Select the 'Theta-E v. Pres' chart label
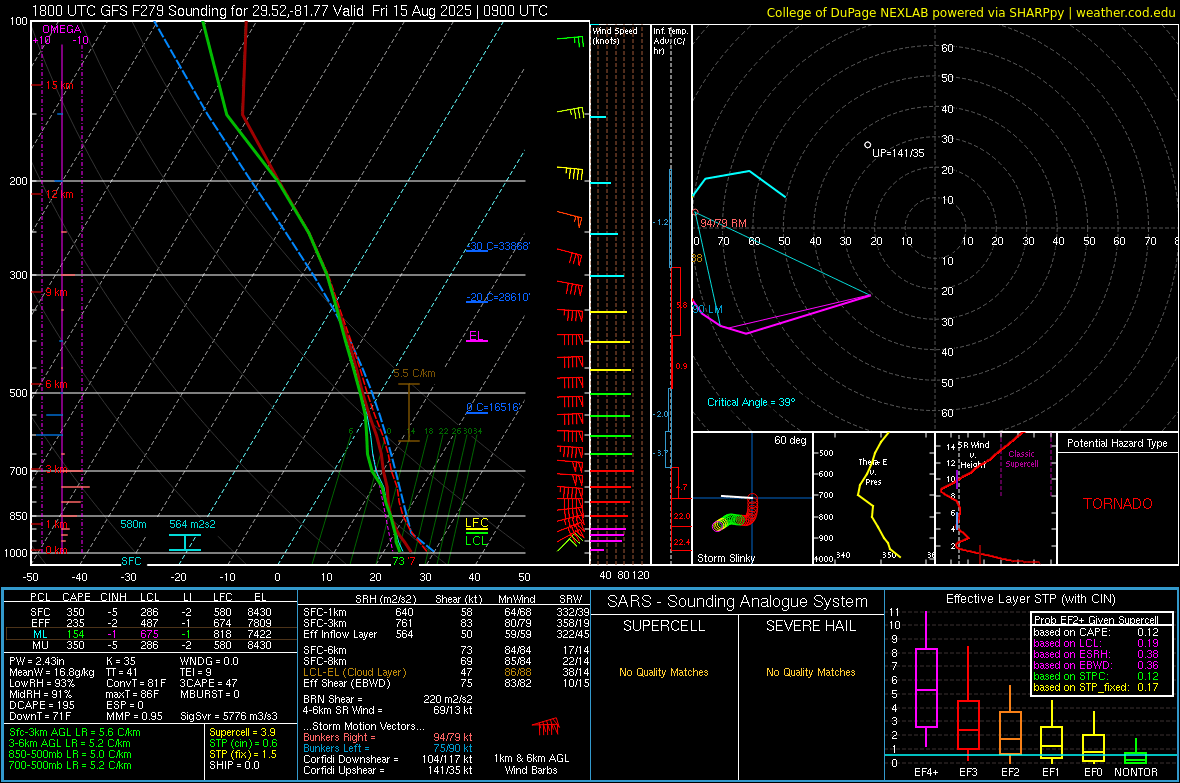The width and height of the screenshot is (1180, 783). point(873,472)
